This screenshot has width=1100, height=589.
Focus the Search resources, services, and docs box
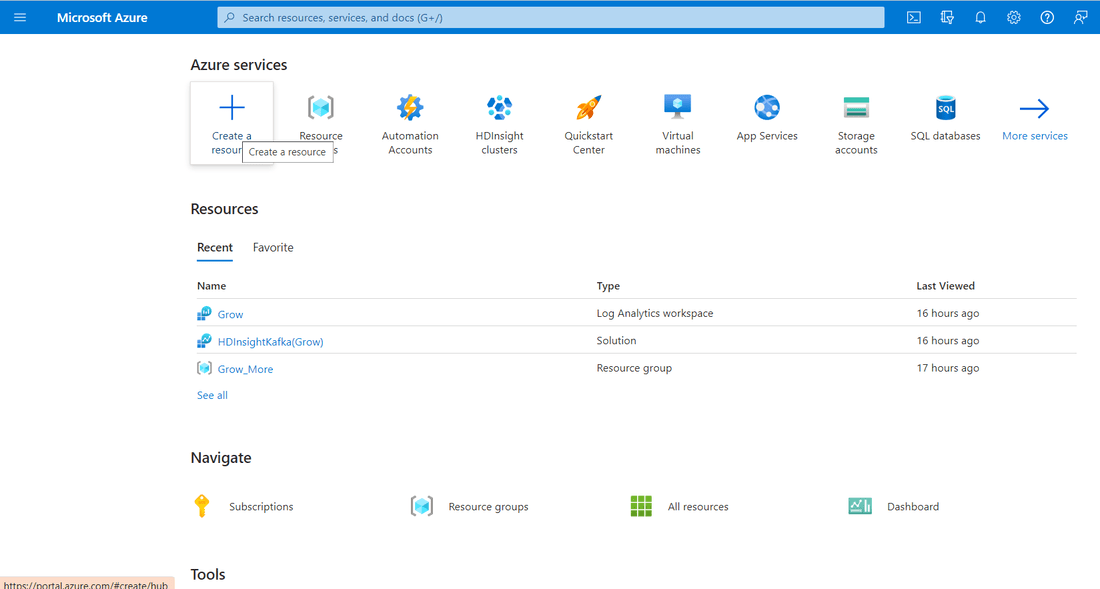point(551,18)
